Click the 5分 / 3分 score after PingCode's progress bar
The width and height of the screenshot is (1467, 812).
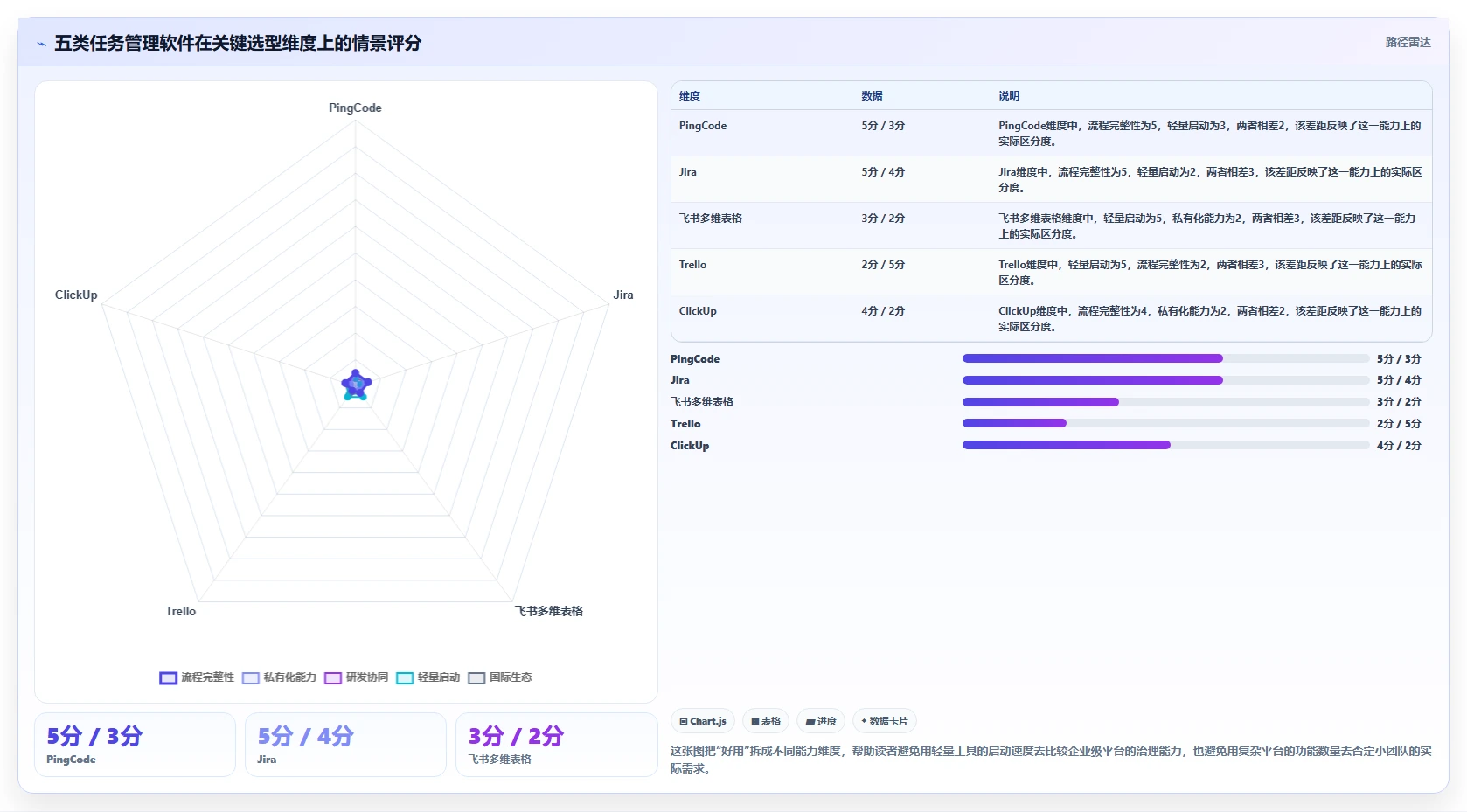1399,359
